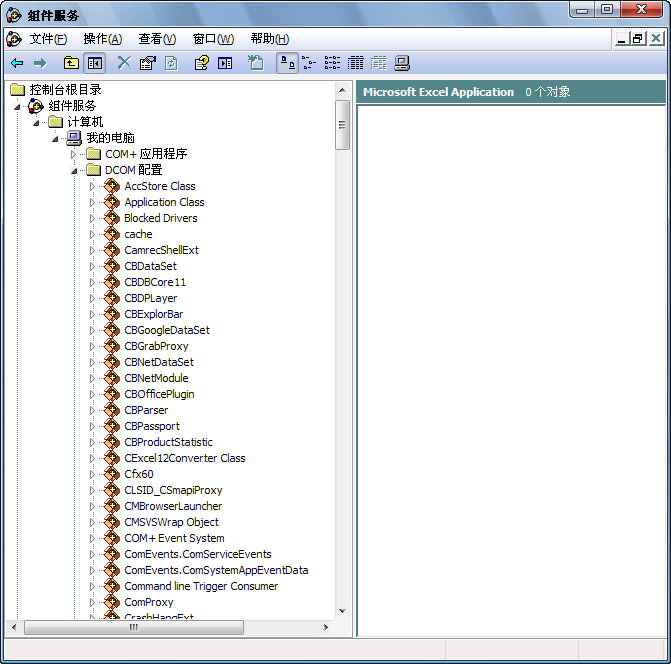Select the List view toolbar button

click(x=332, y=63)
